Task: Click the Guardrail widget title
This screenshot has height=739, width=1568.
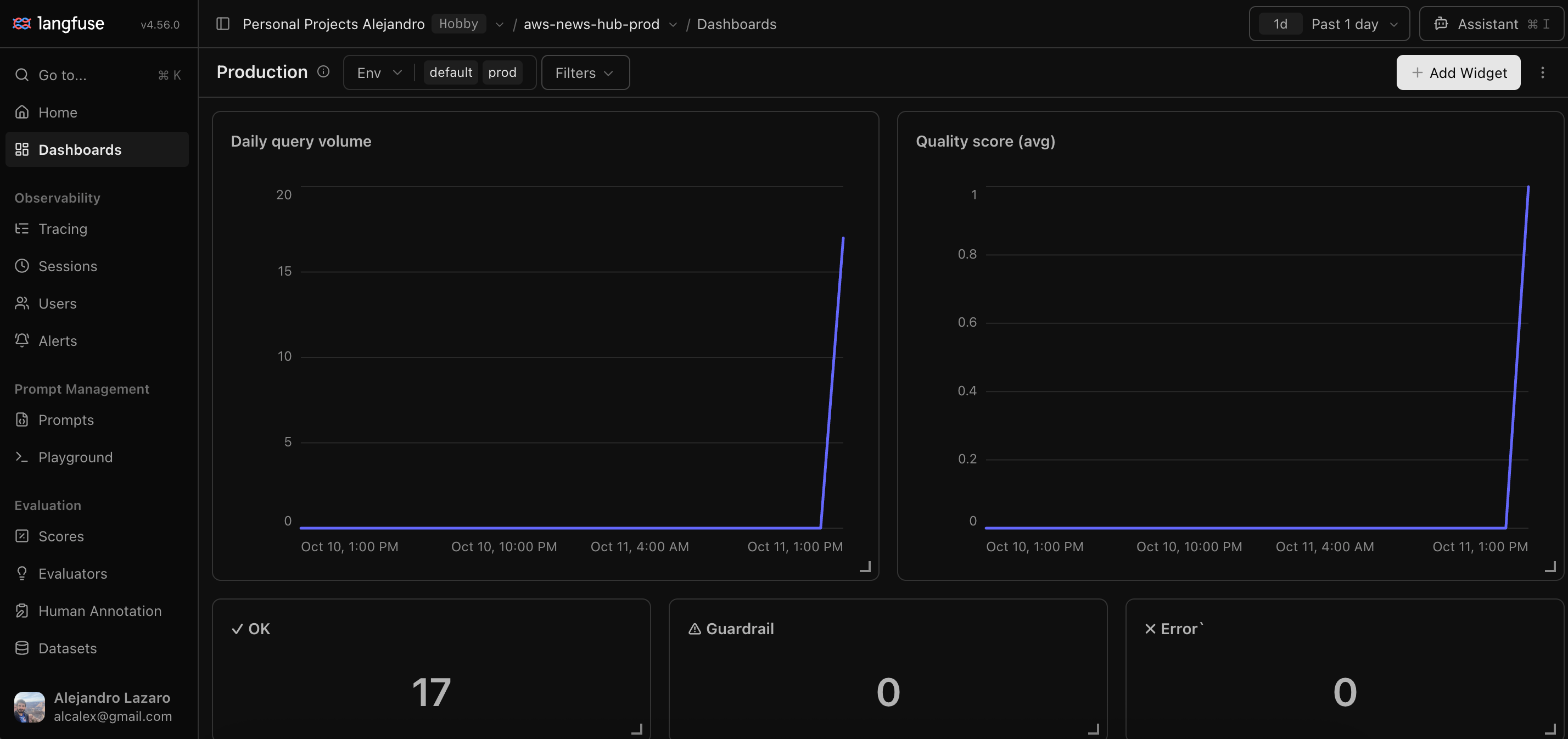Action: [x=731, y=629]
